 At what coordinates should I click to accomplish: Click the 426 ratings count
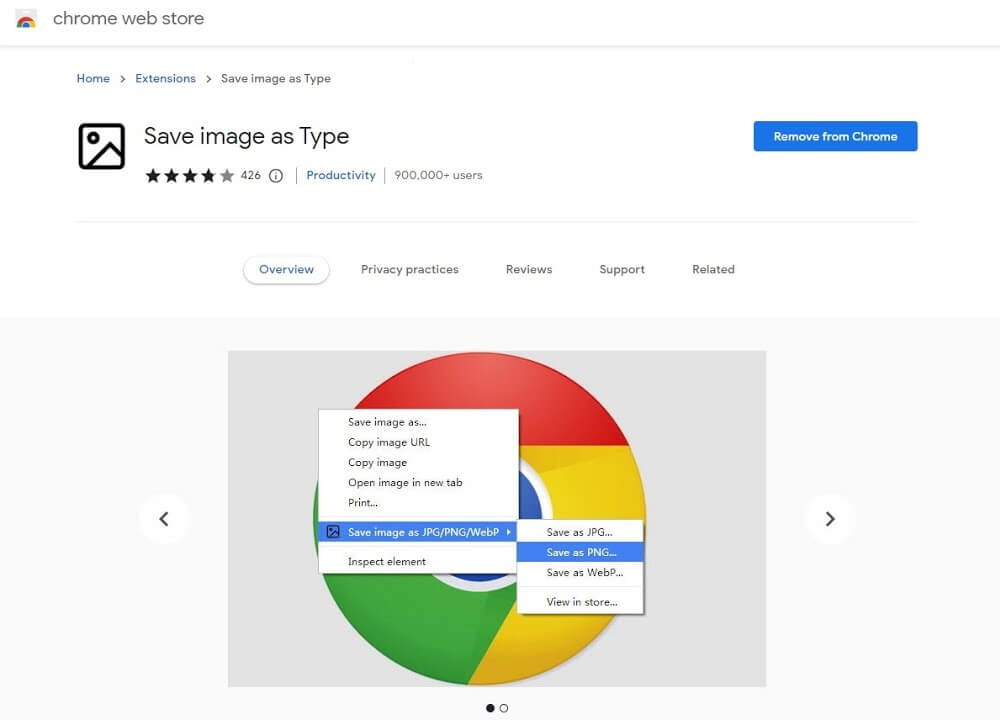pyautogui.click(x=250, y=176)
